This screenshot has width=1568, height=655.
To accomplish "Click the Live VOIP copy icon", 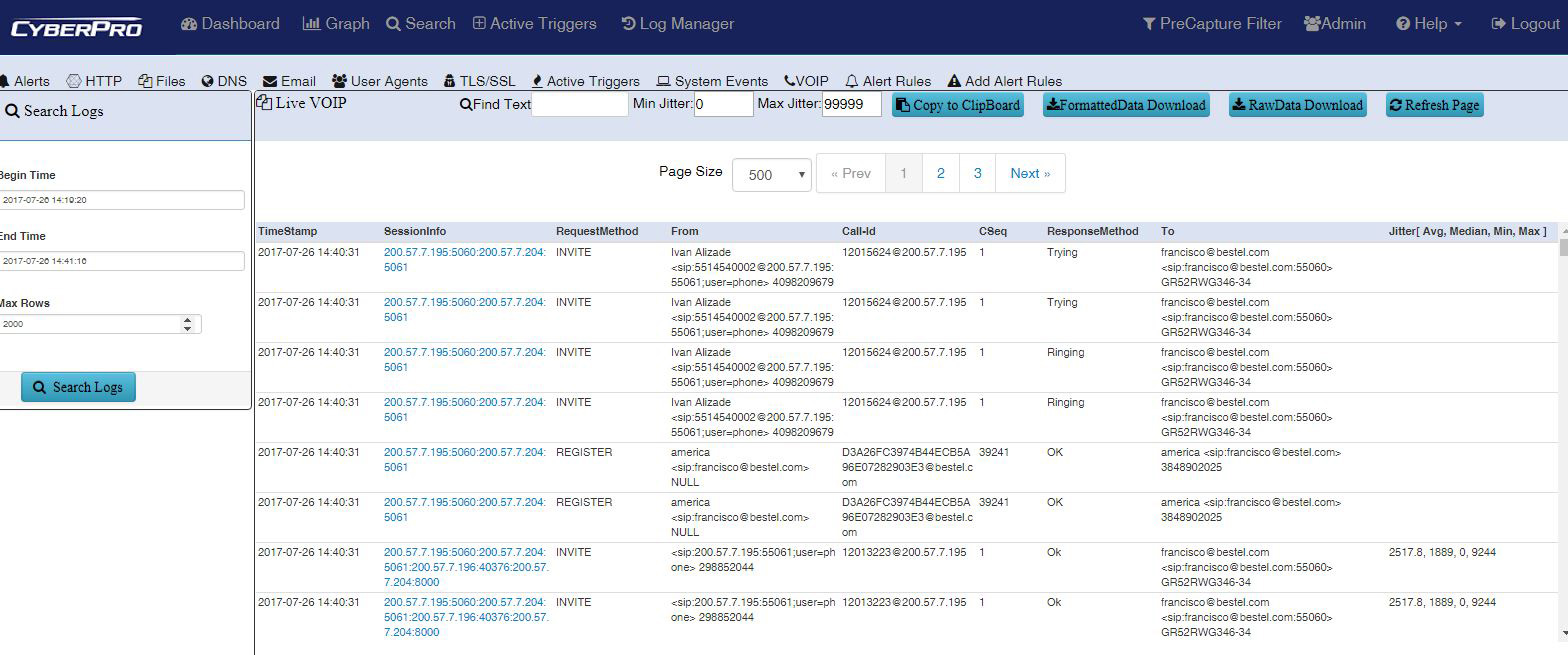I will (264, 102).
